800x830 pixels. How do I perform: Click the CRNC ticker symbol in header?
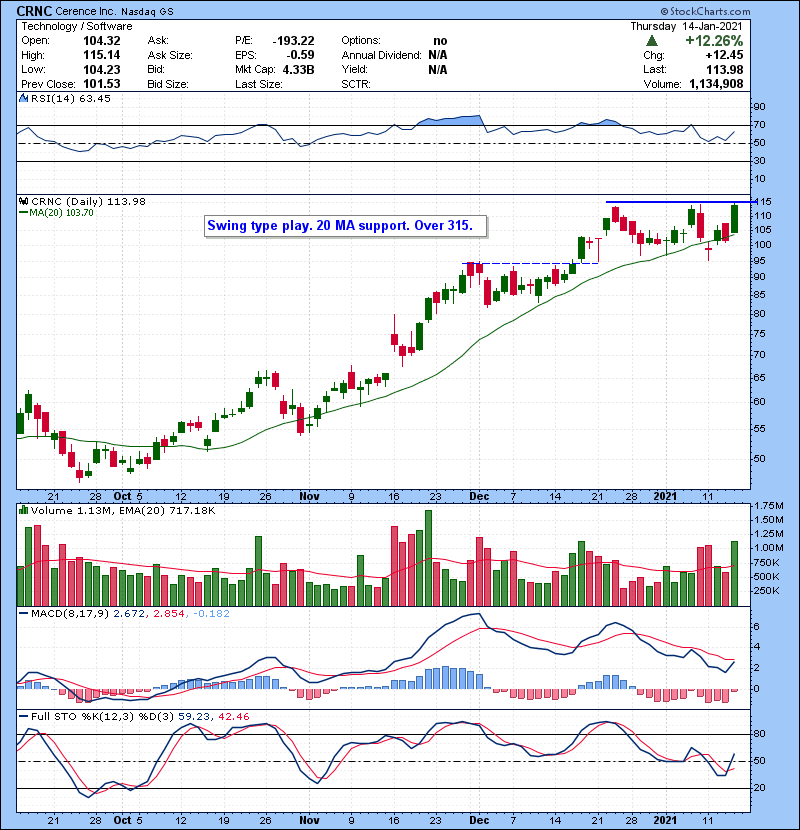coord(34,11)
